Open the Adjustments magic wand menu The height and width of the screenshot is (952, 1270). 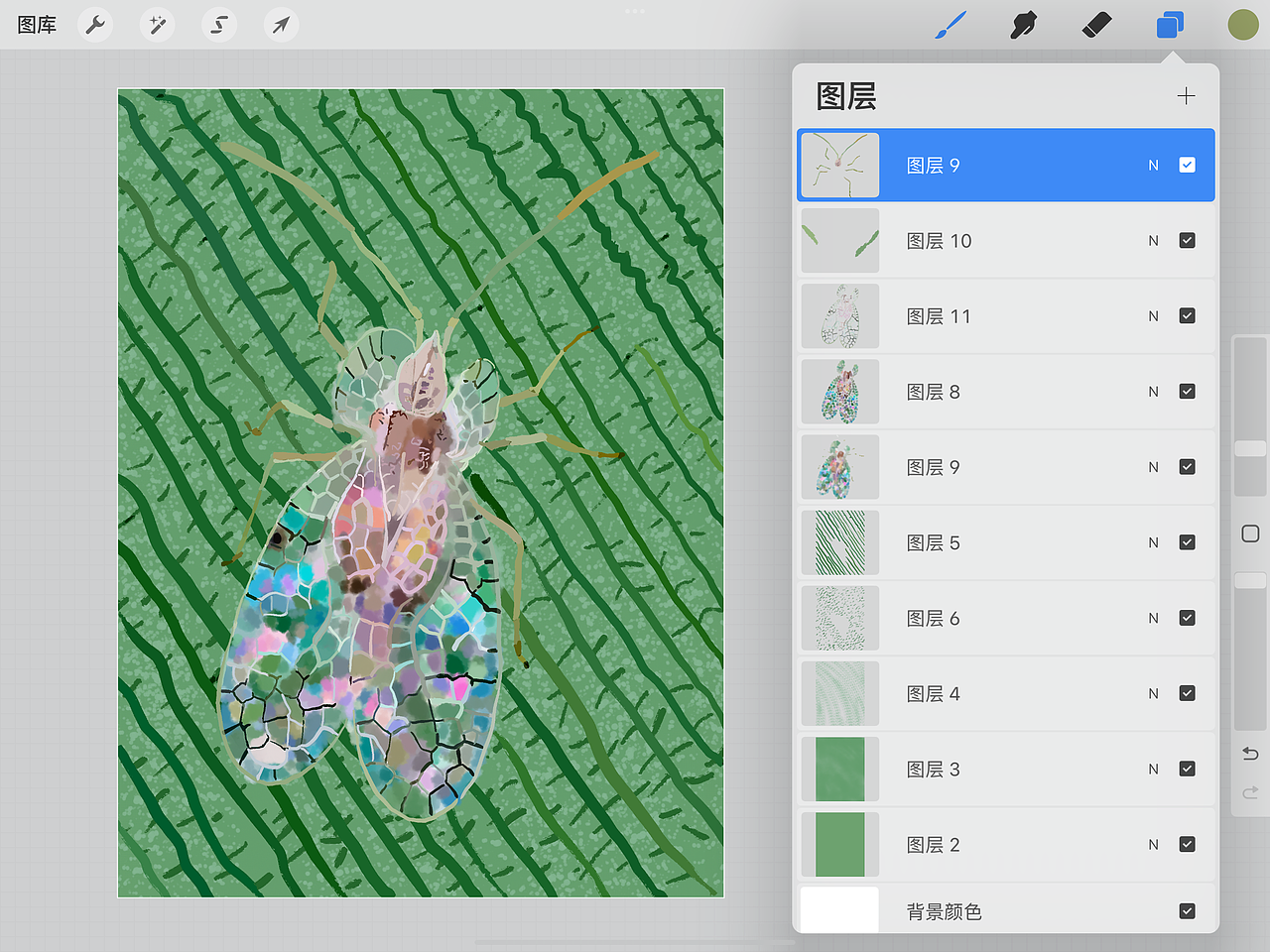click(x=158, y=24)
